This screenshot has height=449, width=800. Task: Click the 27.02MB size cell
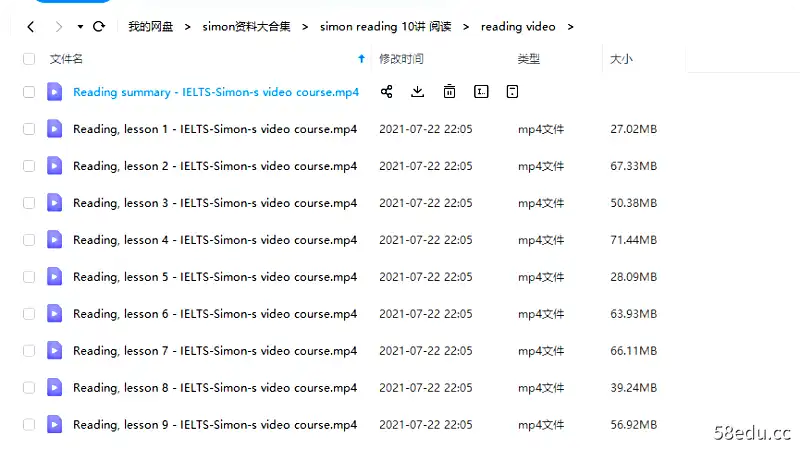[x=633, y=129]
